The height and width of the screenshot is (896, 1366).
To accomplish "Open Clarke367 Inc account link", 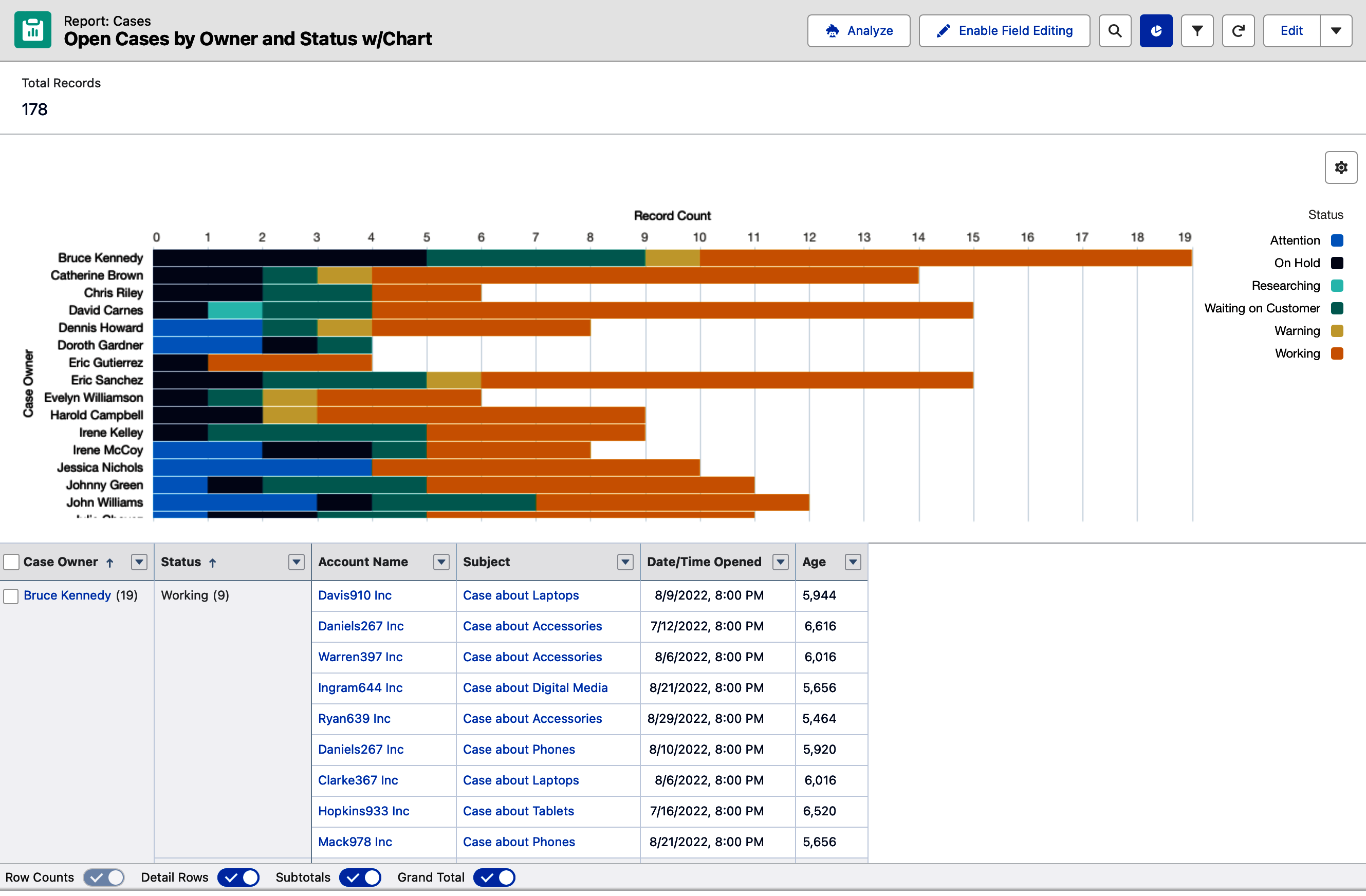I will click(358, 781).
